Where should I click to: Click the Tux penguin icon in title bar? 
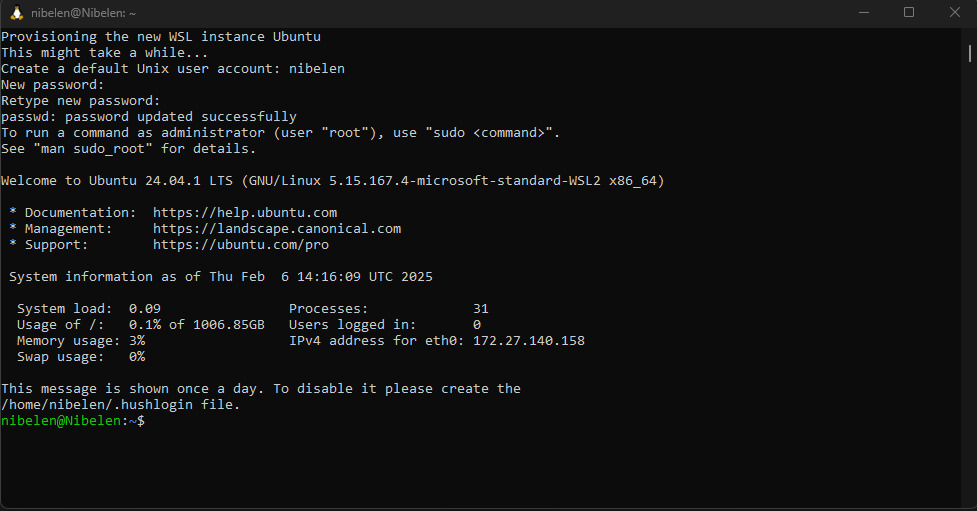17,12
